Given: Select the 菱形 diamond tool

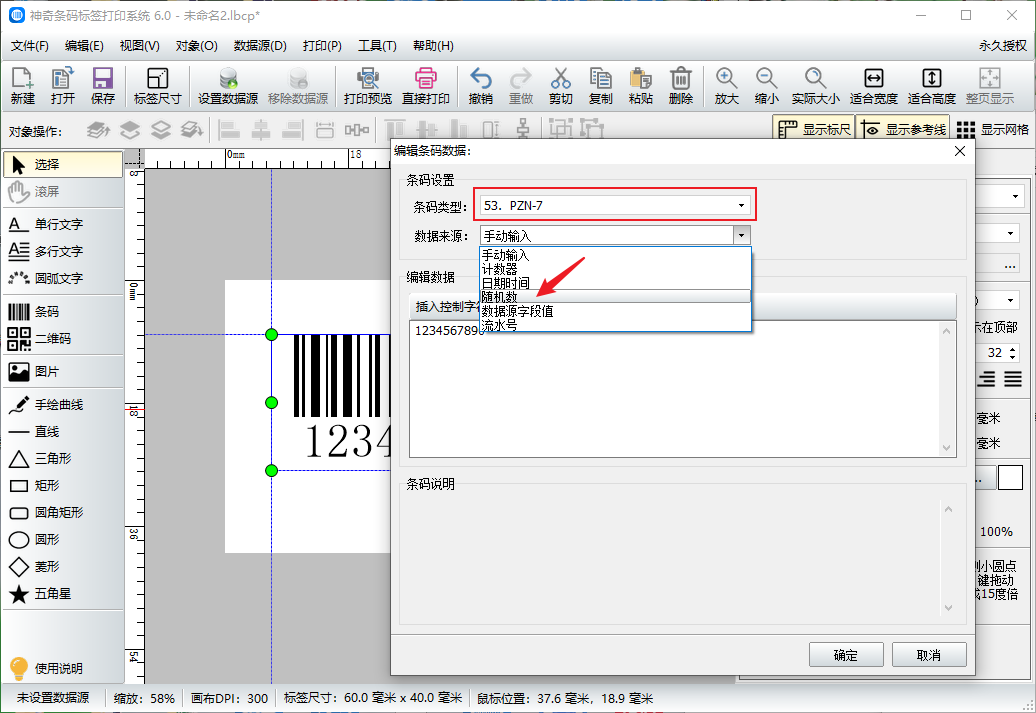Looking at the screenshot, I should 63,567.
